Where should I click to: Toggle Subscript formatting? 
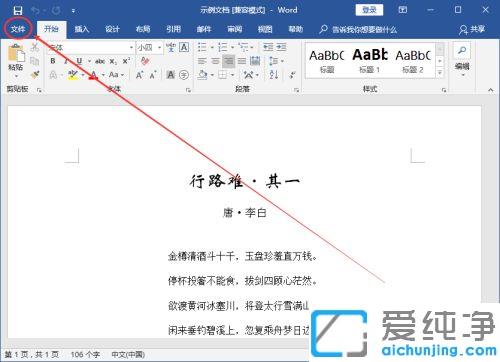point(113,61)
